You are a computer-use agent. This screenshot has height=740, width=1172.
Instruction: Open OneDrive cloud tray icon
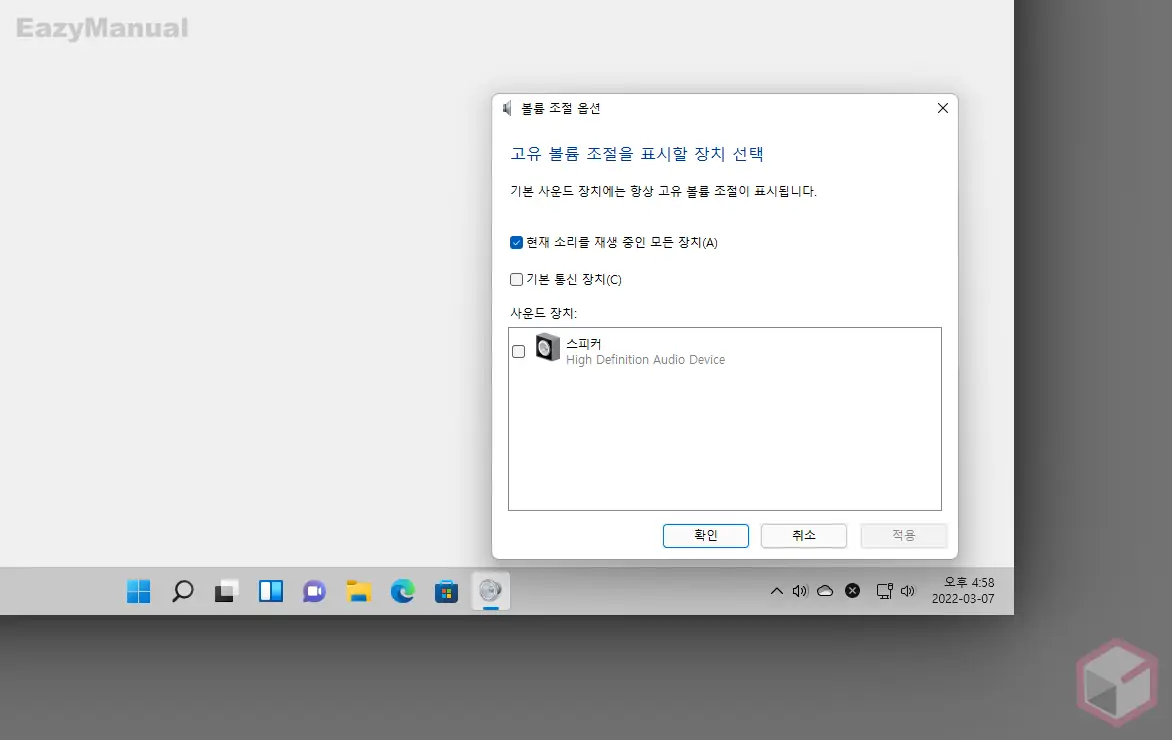pyautogui.click(x=825, y=591)
